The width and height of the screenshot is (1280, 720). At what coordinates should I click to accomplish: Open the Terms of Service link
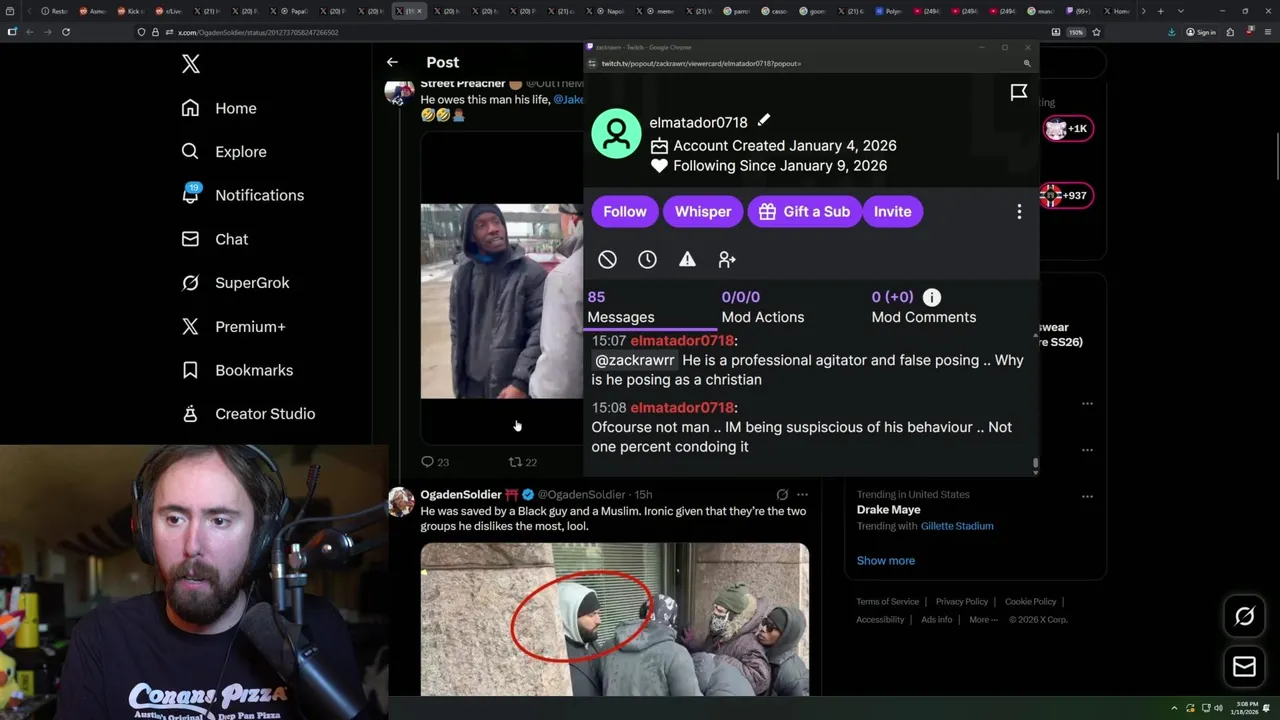click(x=887, y=602)
